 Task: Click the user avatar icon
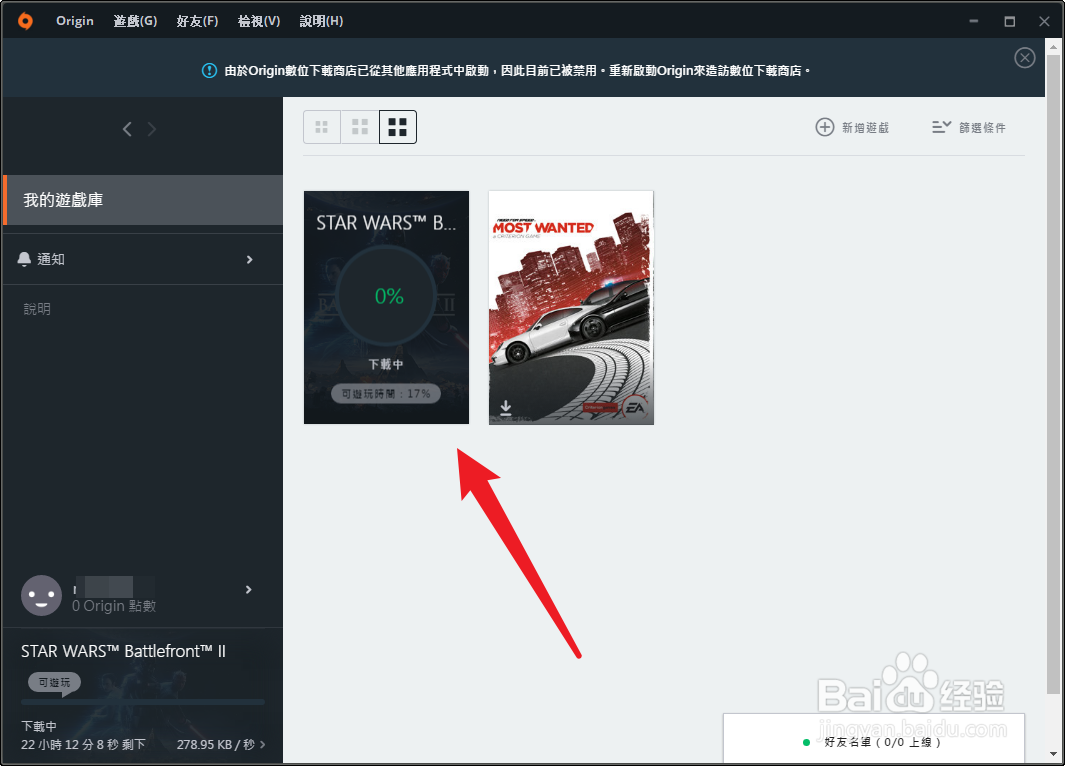coord(41,596)
